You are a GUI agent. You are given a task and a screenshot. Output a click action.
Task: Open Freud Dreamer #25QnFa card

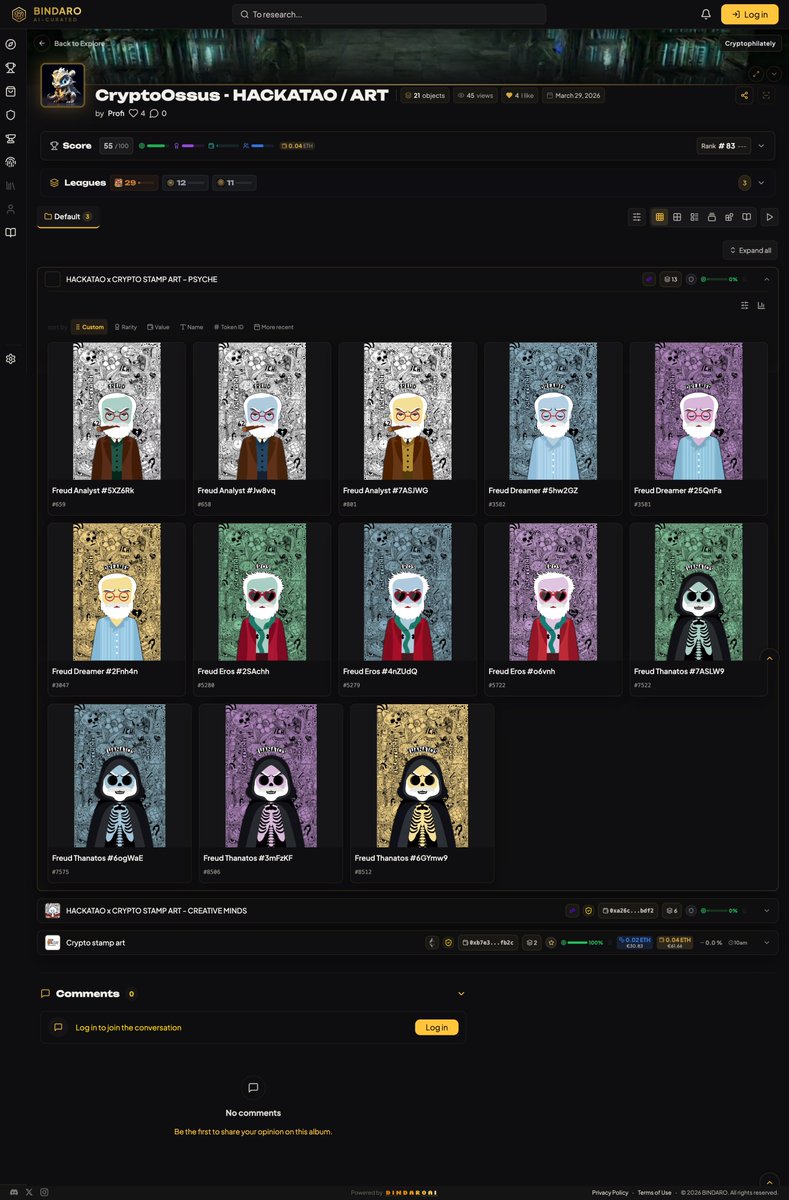699,429
